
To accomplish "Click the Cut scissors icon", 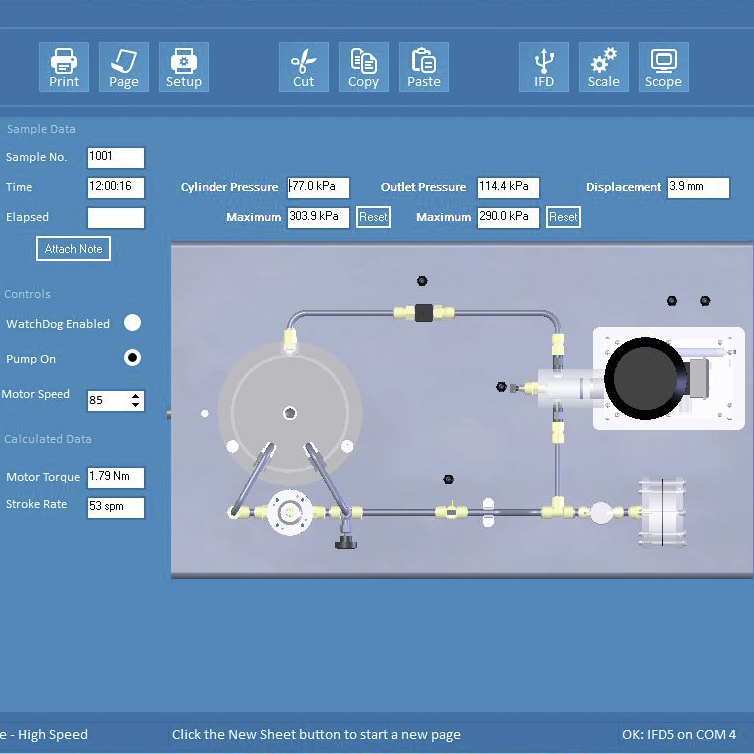I will pos(304,67).
